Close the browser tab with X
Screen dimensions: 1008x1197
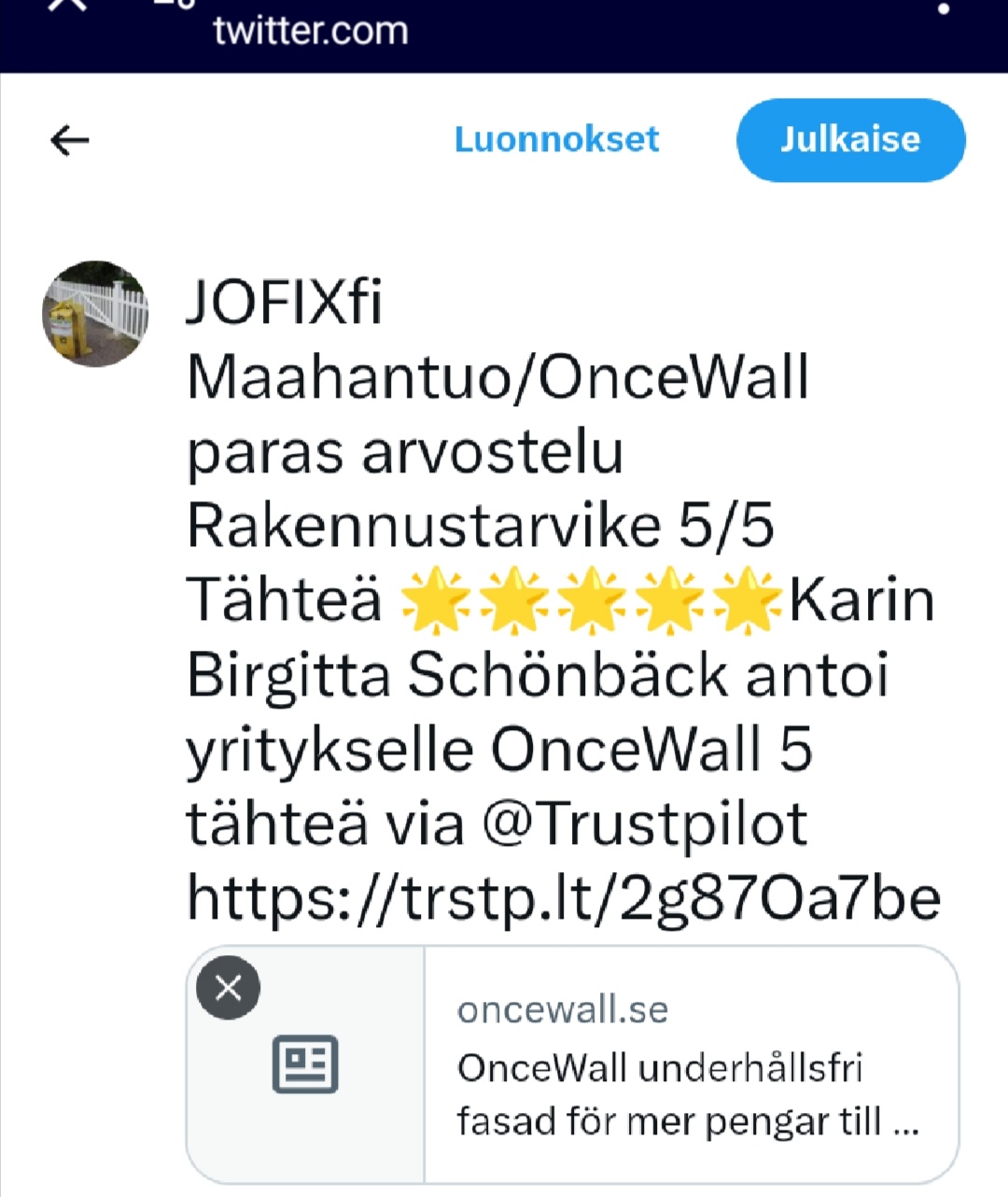coord(67,6)
